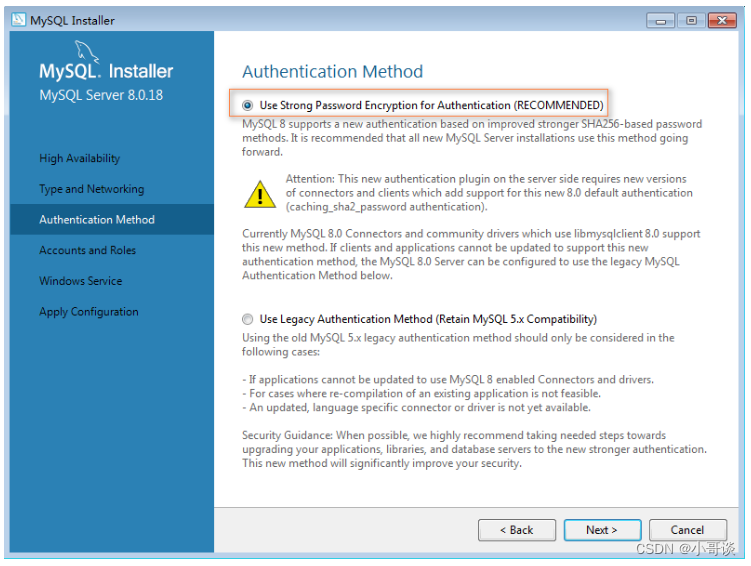751x566 pixels.
Task: Close the MySQL Installer window
Action: tap(722, 21)
